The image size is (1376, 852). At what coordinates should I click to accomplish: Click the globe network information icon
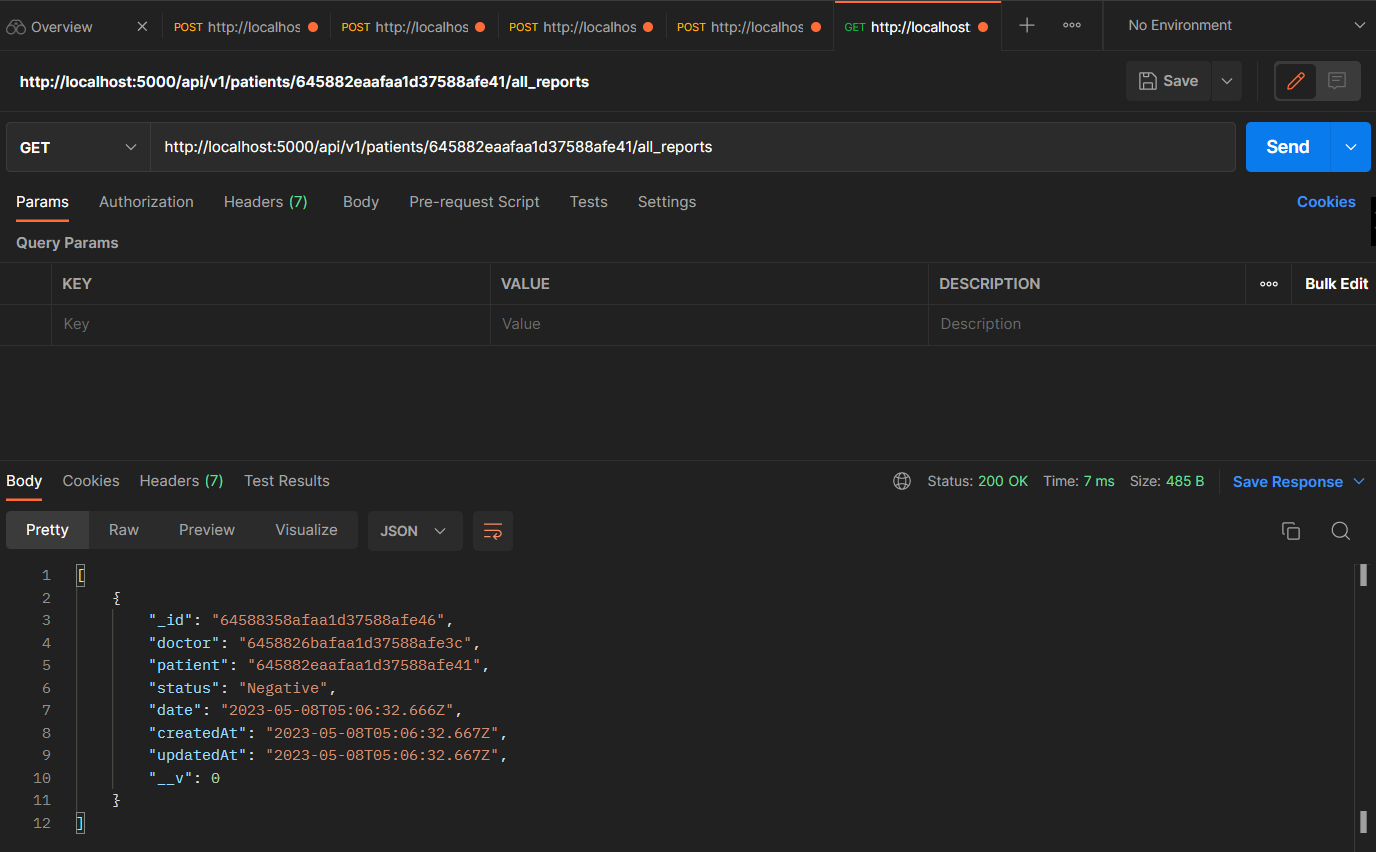click(x=901, y=481)
